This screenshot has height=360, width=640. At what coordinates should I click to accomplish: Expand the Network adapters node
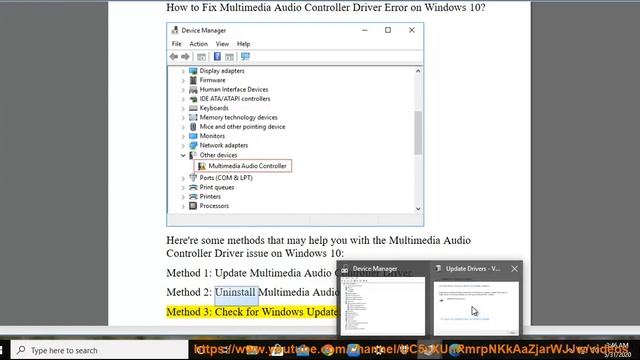click(183, 146)
